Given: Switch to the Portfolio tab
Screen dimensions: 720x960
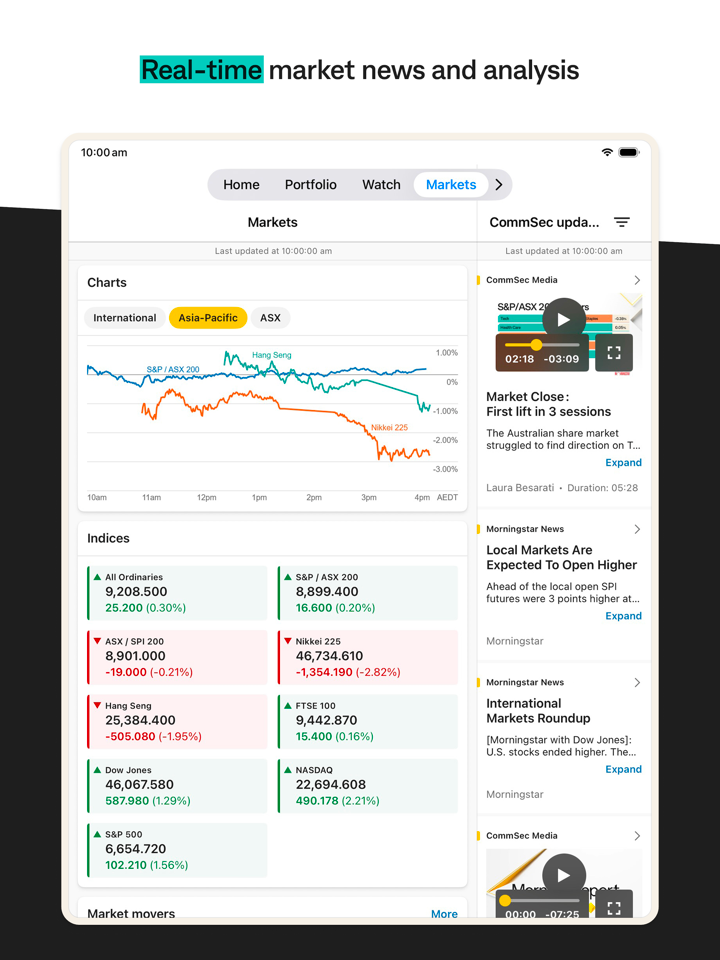Looking at the screenshot, I should [311, 184].
